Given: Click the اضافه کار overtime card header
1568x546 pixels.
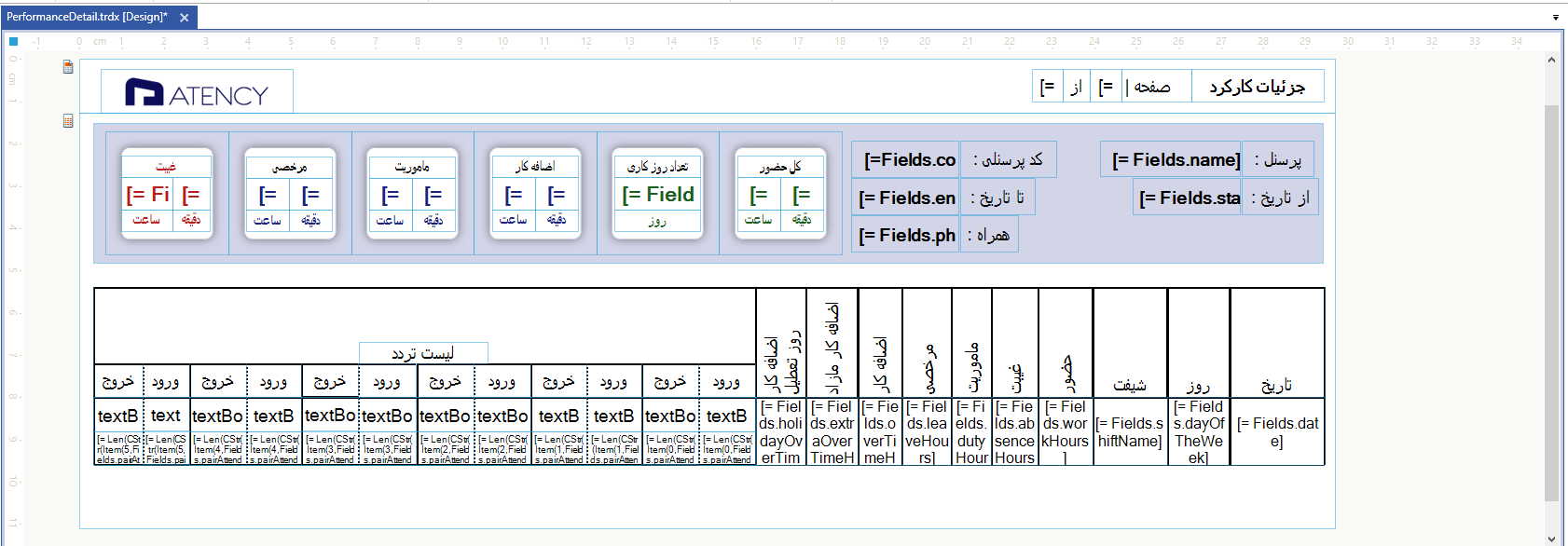Looking at the screenshot, I should click(535, 167).
